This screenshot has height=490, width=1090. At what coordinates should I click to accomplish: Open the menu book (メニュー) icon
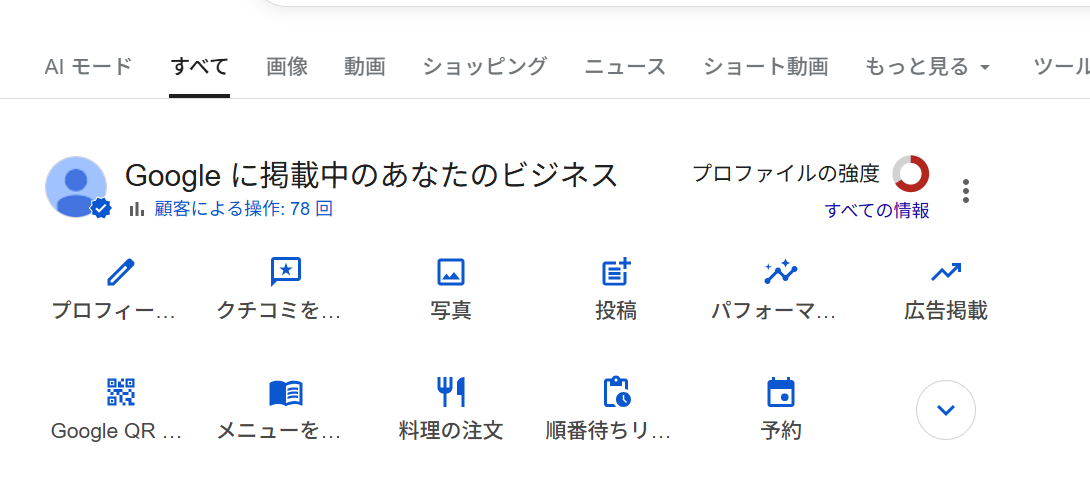tap(286, 392)
